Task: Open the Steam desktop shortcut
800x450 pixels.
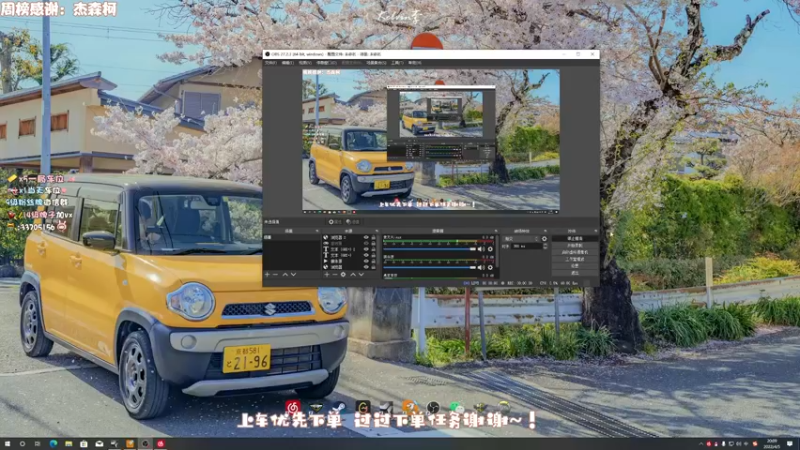Action: [339, 407]
